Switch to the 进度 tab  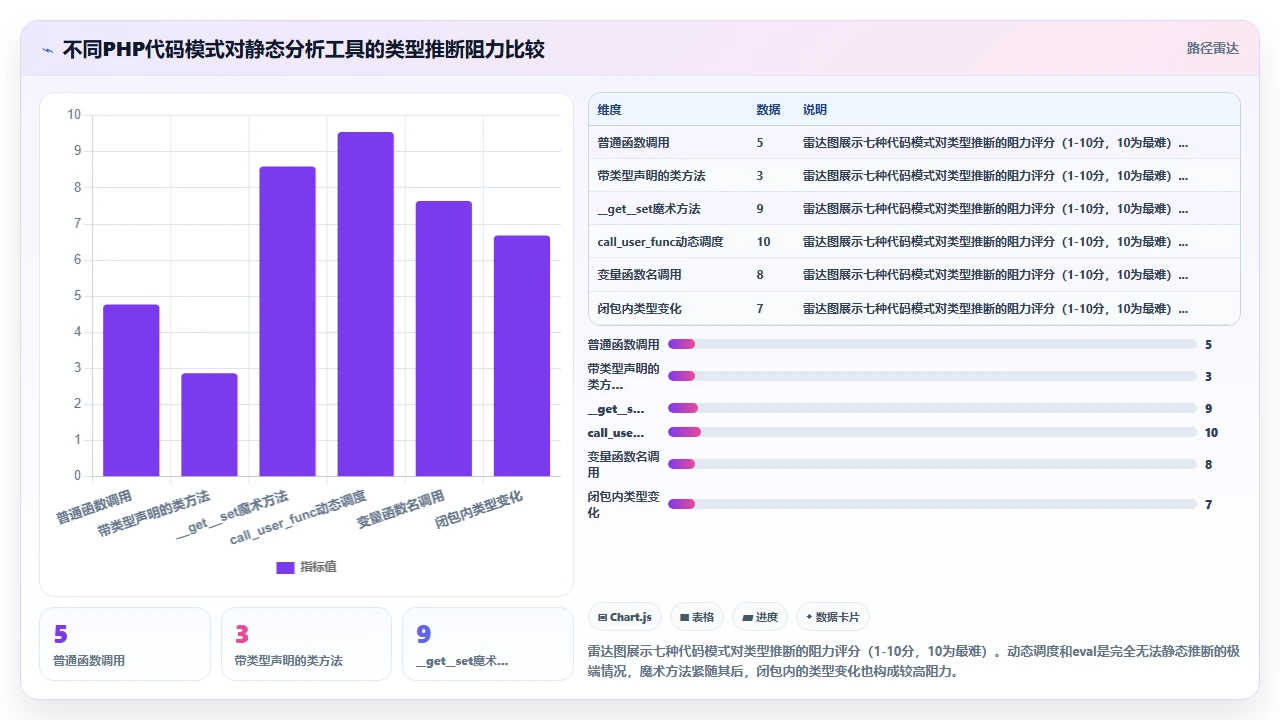[759, 617]
